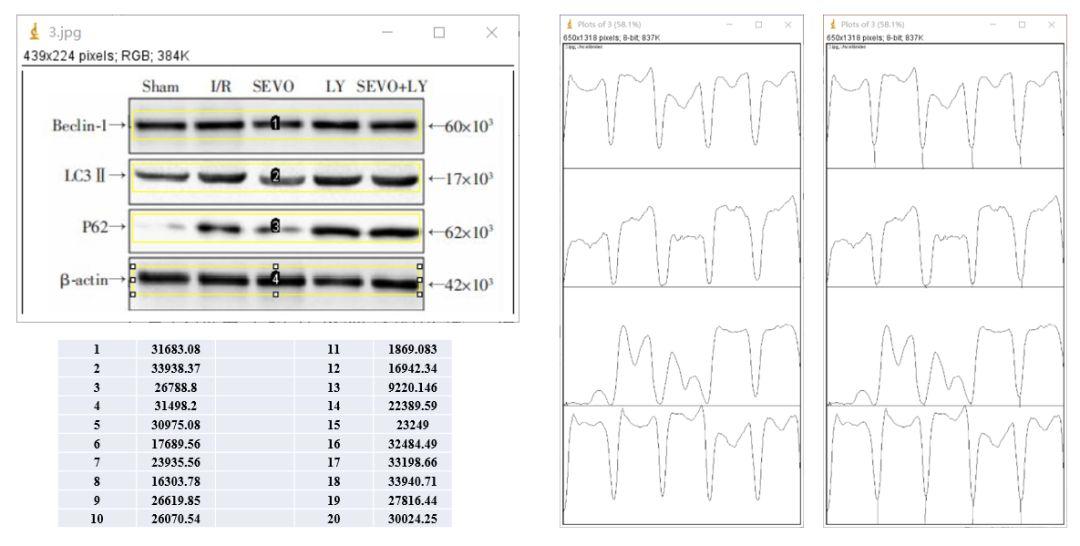Click the 'Beclin-1' protein label
This screenshot has width=1080, height=546.
pos(79,126)
